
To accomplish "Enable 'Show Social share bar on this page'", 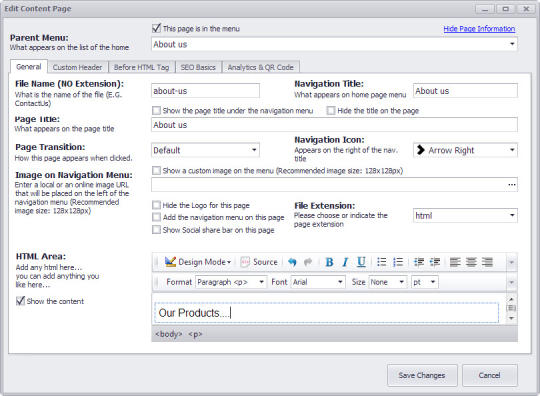I will 156,230.
